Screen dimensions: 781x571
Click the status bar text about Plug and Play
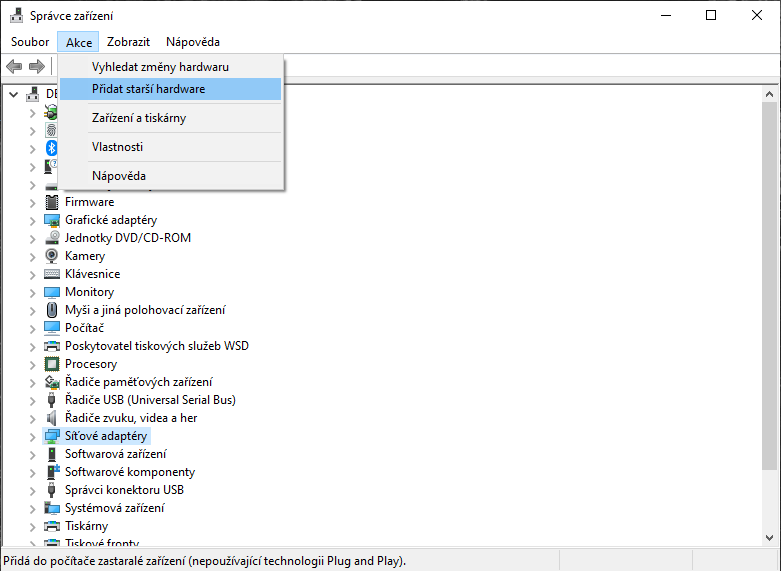click(x=205, y=561)
